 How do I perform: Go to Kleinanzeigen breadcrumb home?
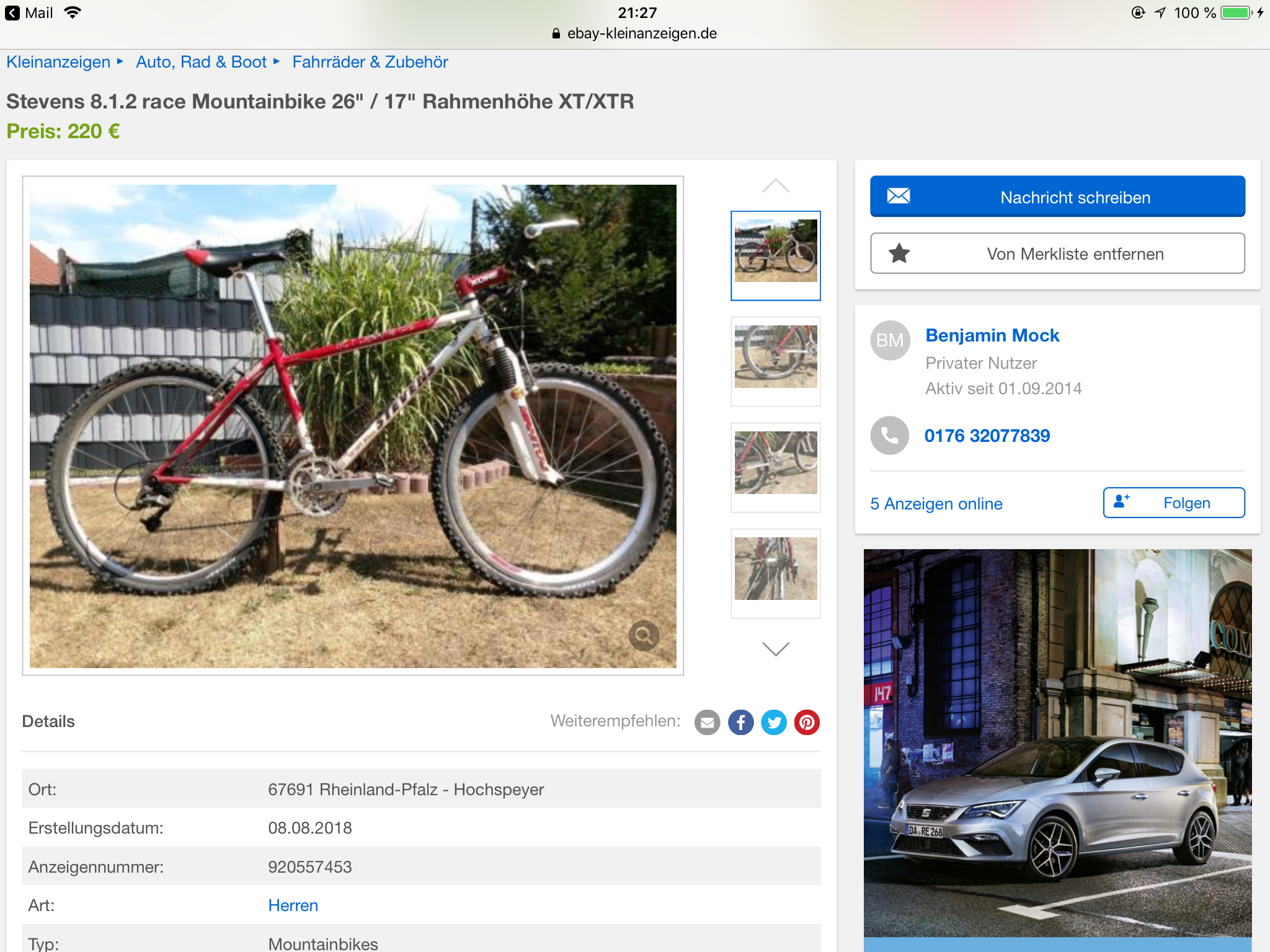pos(58,62)
